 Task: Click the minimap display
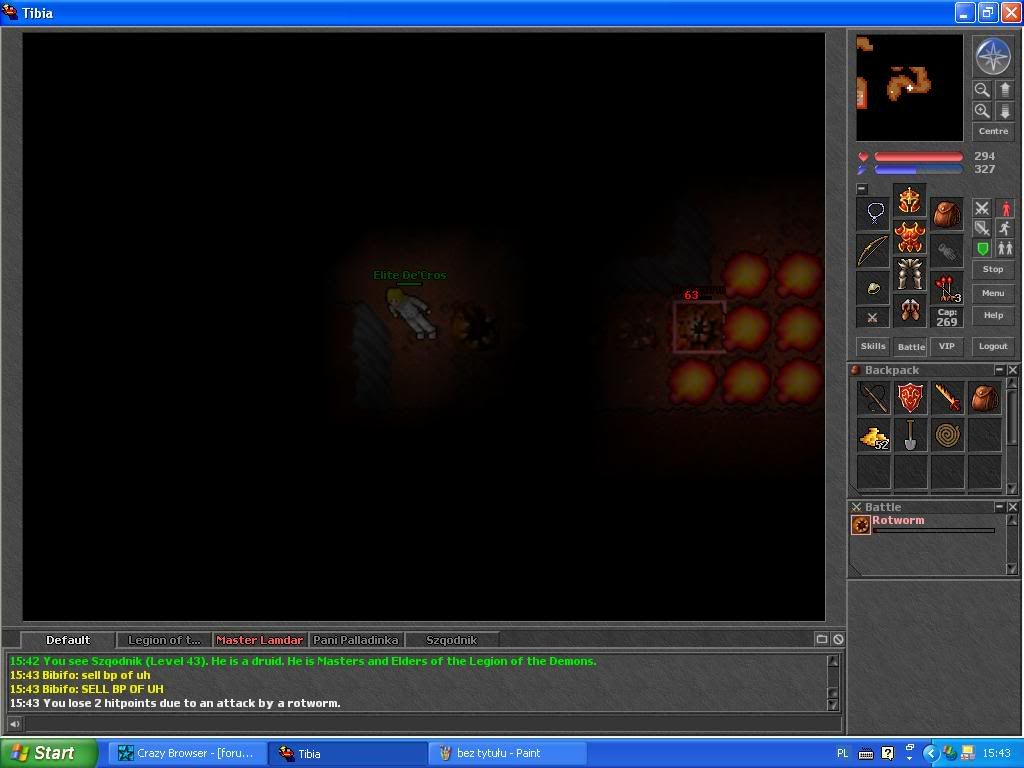click(x=909, y=88)
